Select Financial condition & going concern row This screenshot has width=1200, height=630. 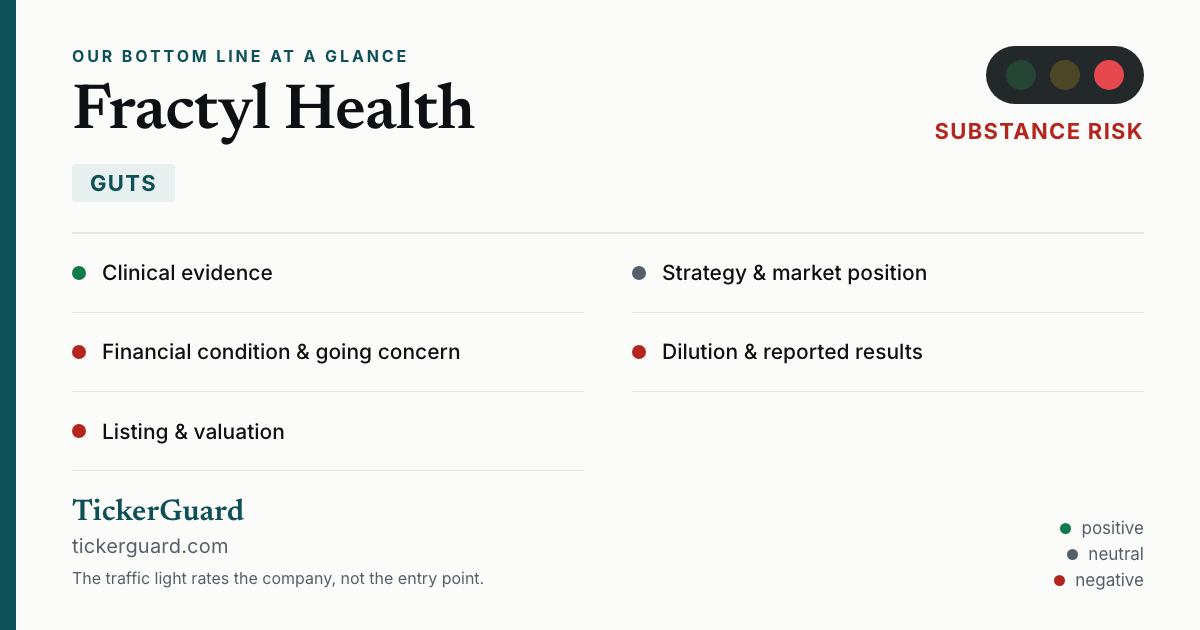(x=328, y=352)
